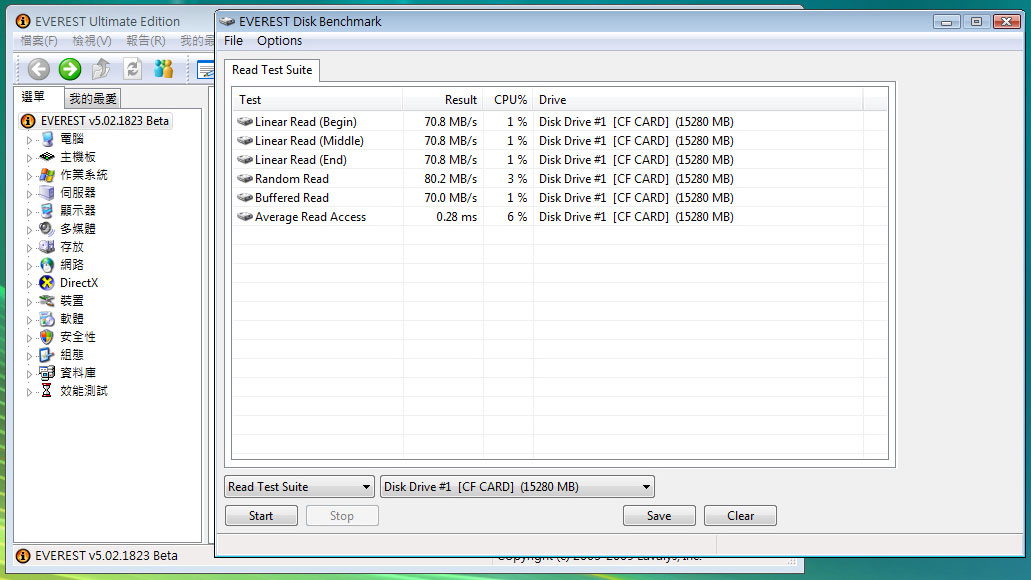Select the 主機板 motherboard icon
Image resolution: width=1031 pixels, height=580 pixels.
(47, 157)
